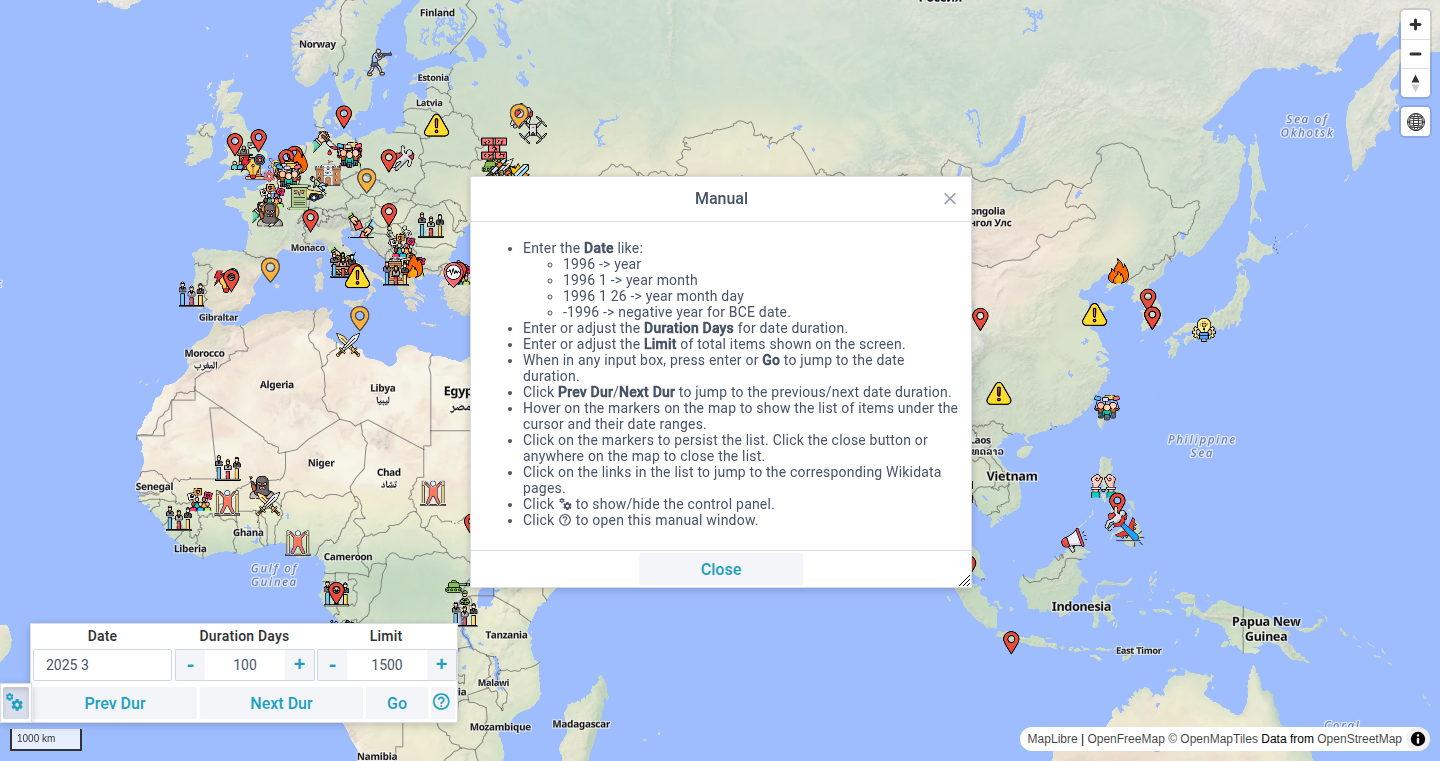
Task: Click the orange pin above Tunisia
Action: click(x=360, y=318)
